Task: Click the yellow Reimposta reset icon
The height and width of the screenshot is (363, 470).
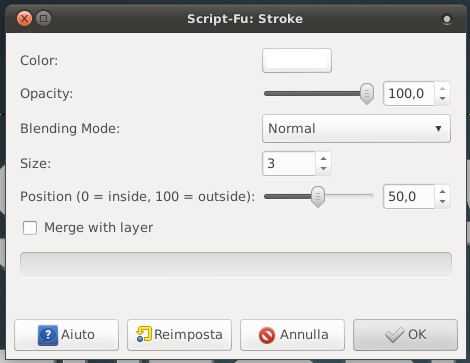Action: coord(144,334)
